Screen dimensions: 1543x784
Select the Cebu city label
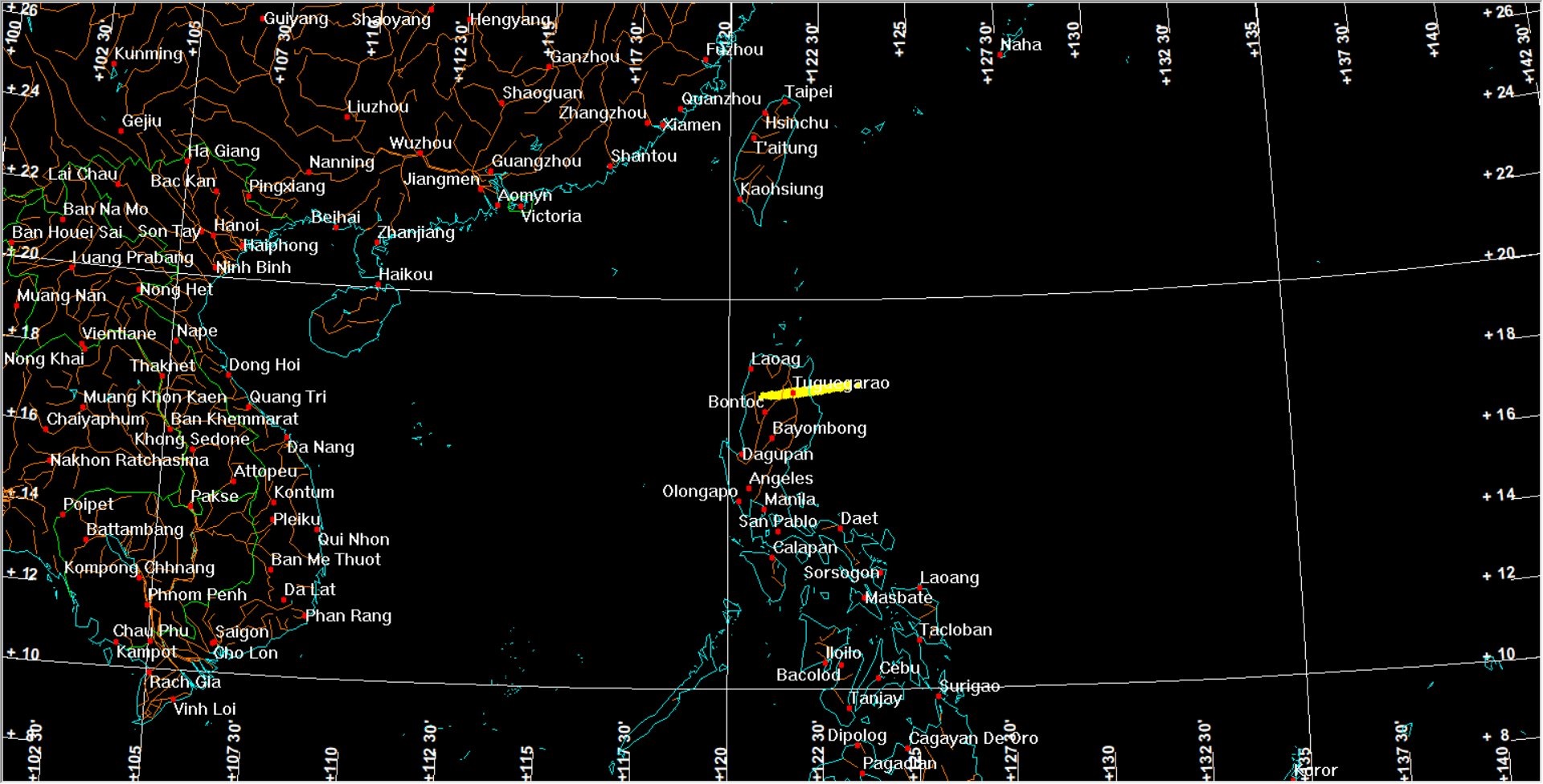coord(898,668)
